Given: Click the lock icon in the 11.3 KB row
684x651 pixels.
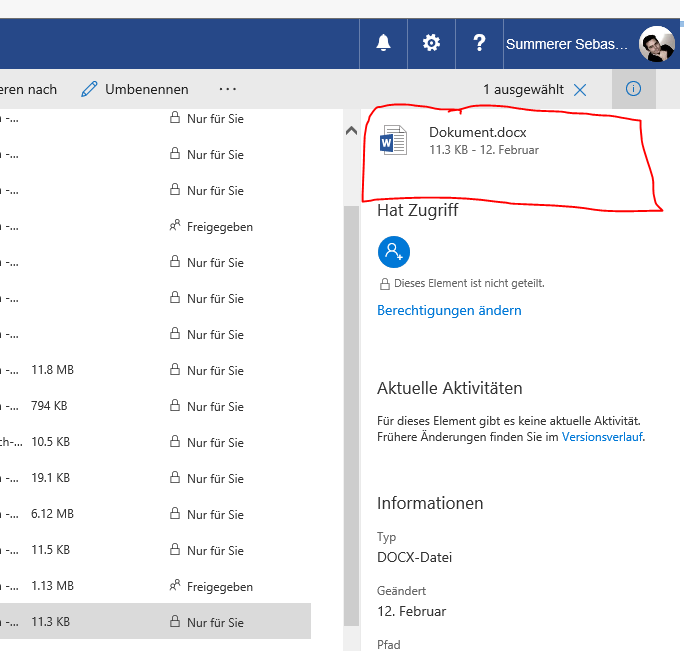Looking at the screenshot, I should pyautogui.click(x=174, y=621).
